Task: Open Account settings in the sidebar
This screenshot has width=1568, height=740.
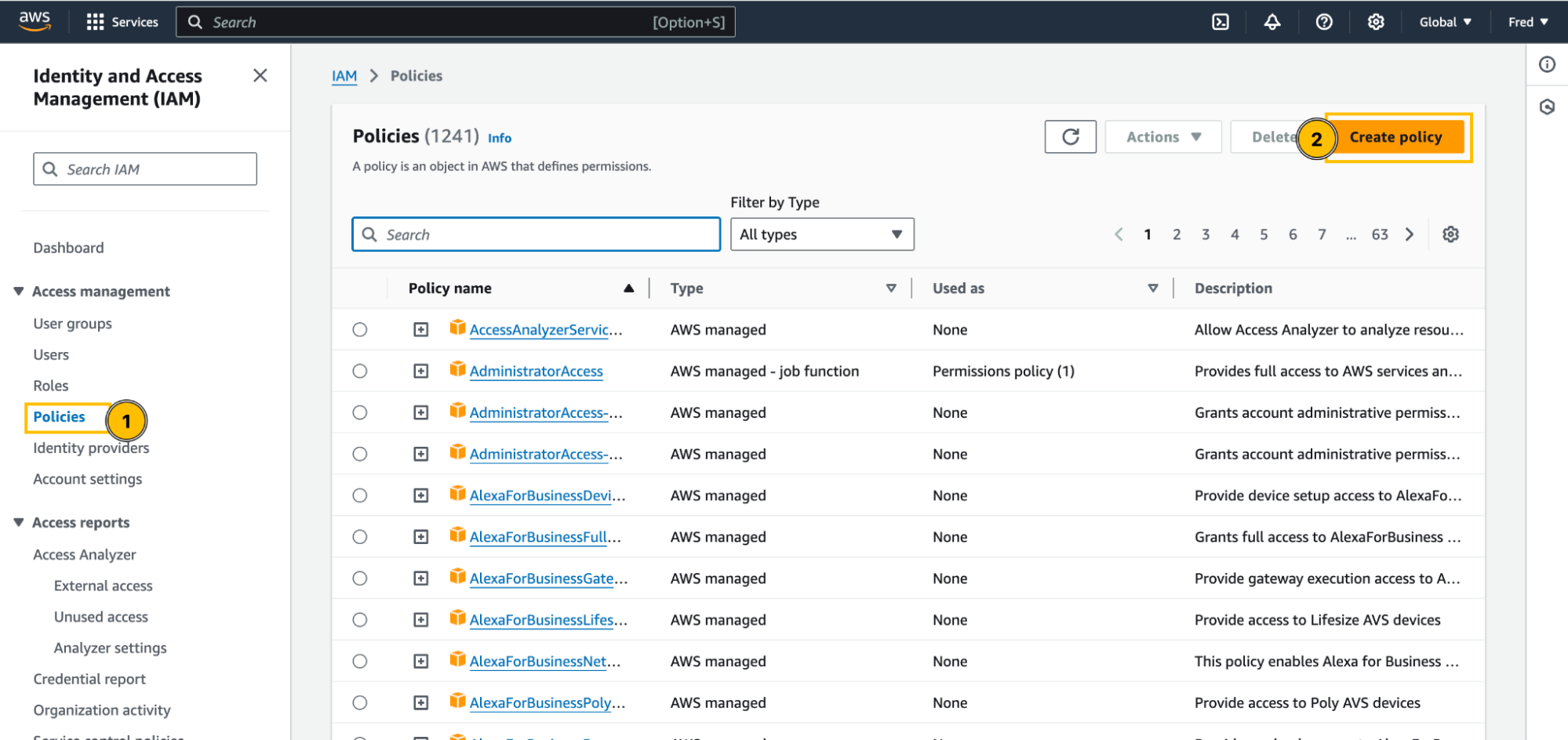Action: (x=88, y=479)
